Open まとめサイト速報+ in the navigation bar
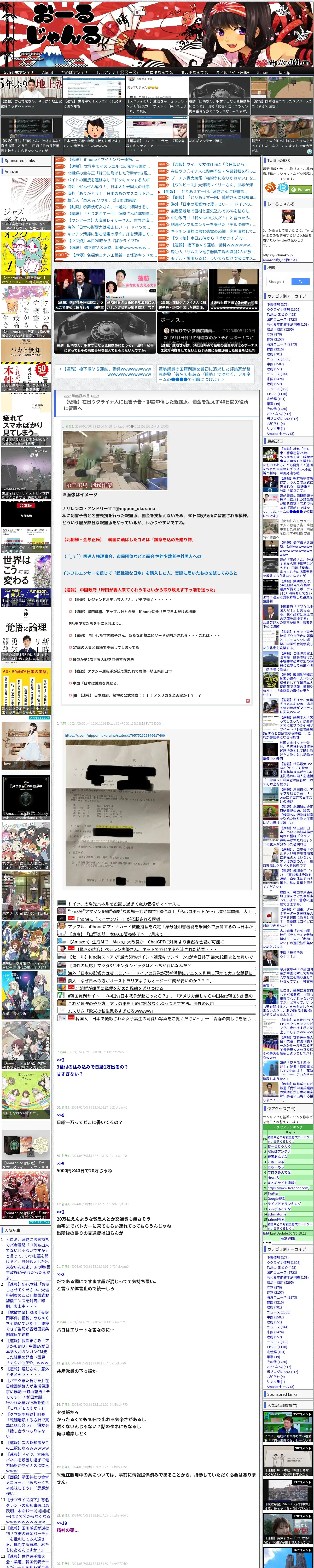This screenshot has height=1568, width=314. [232, 72]
